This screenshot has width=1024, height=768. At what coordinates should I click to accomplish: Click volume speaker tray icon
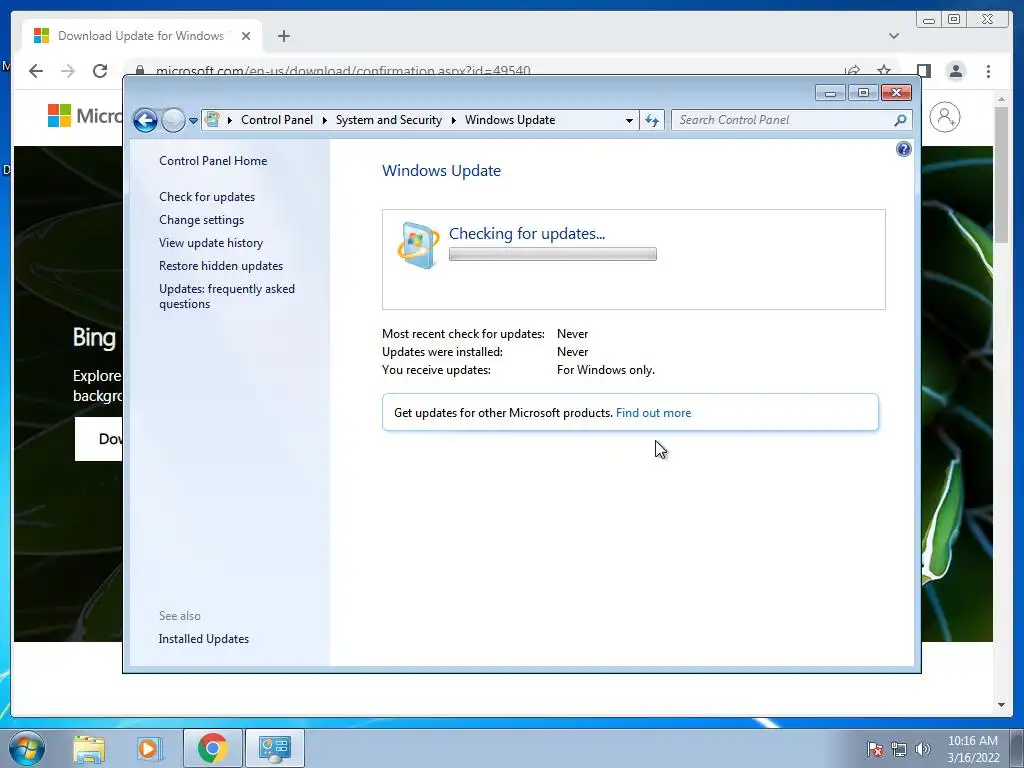pyautogui.click(x=922, y=749)
